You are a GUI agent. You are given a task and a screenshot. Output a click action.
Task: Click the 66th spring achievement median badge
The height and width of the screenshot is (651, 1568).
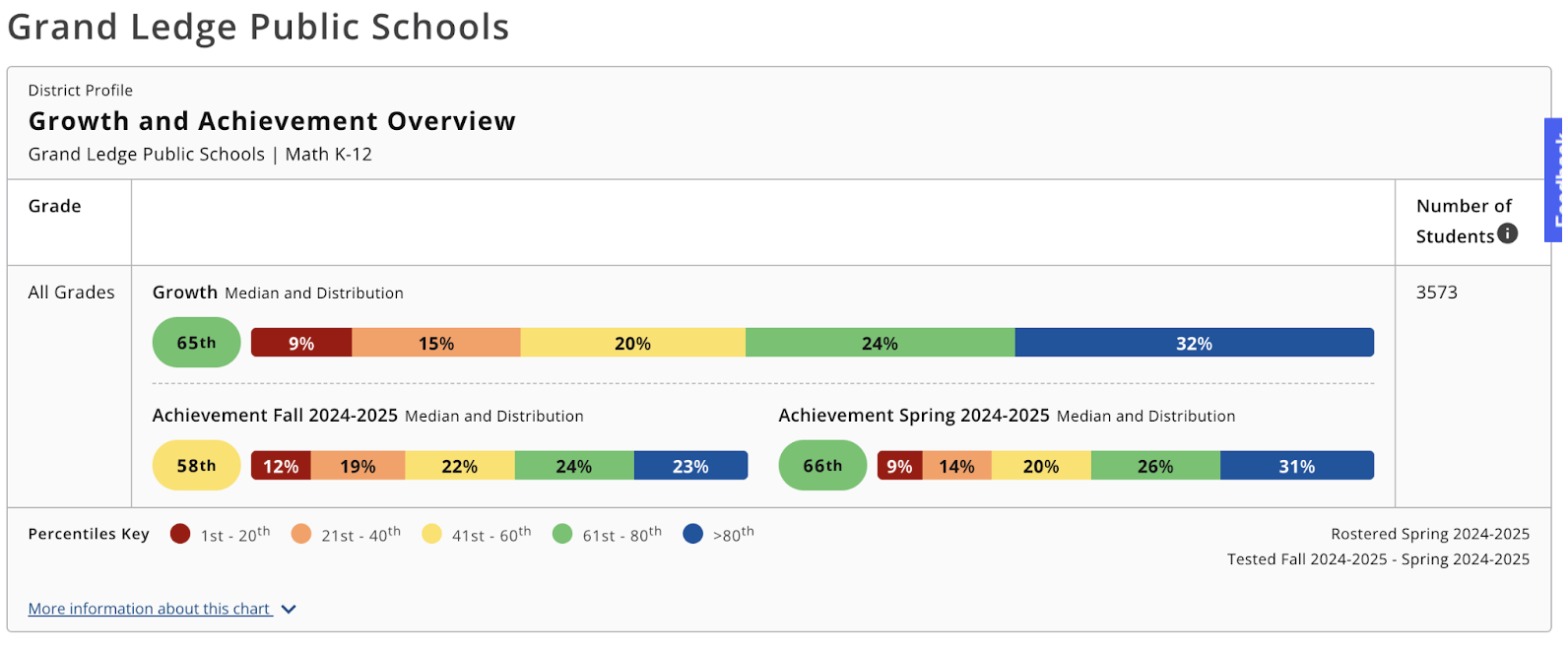tap(822, 466)
